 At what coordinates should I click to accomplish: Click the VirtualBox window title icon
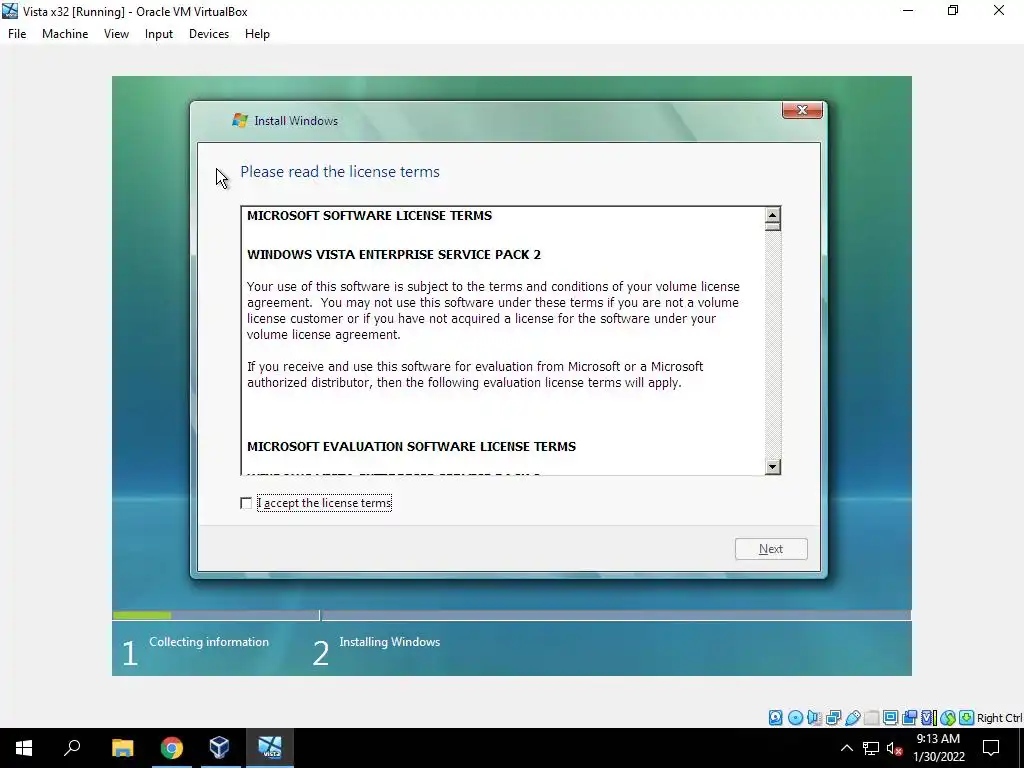[10, 11]
